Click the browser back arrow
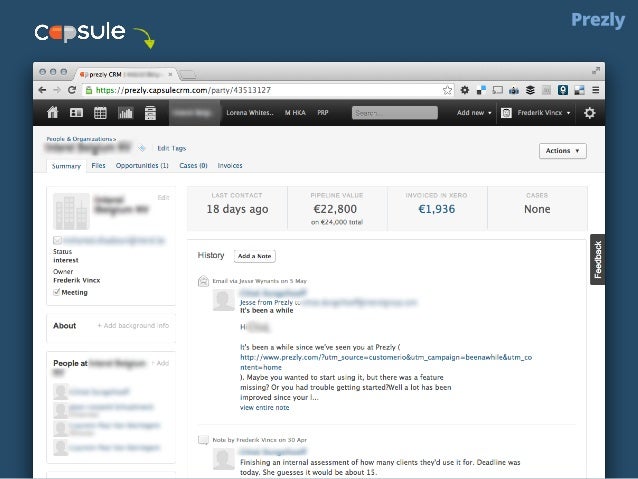 pyautogui.click(x=42, y=90)
